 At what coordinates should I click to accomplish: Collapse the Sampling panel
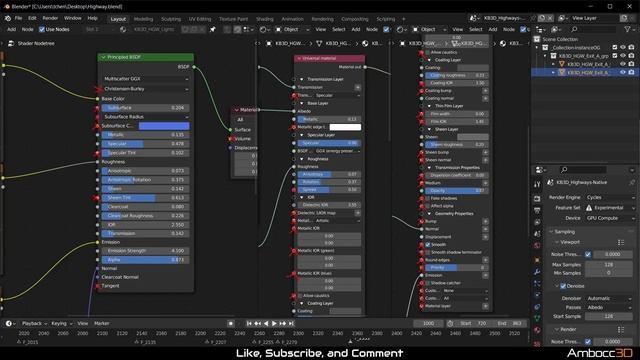[551, 232]
